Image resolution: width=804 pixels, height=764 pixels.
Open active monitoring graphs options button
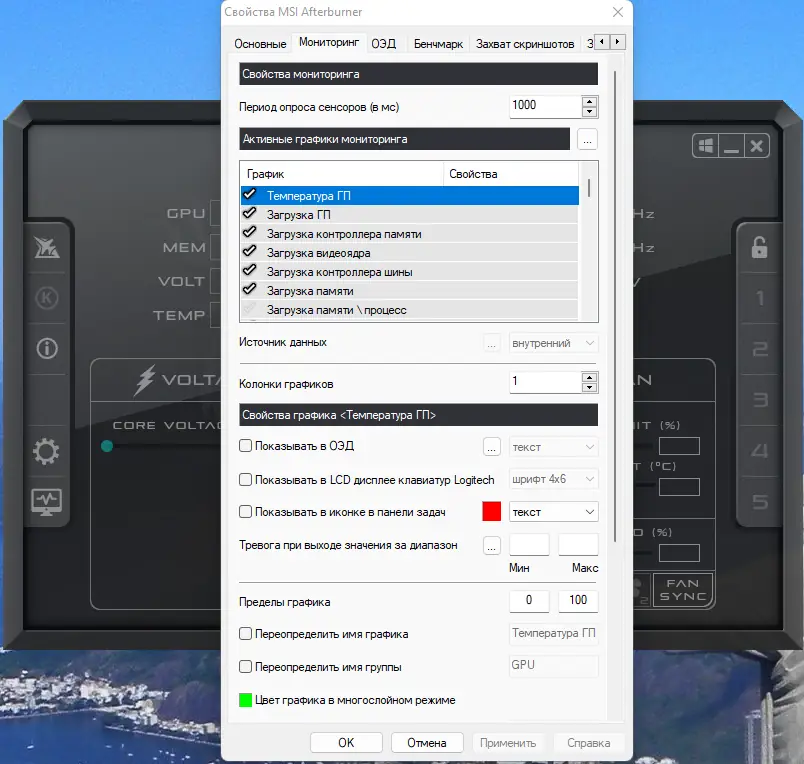tap(587, 139)
